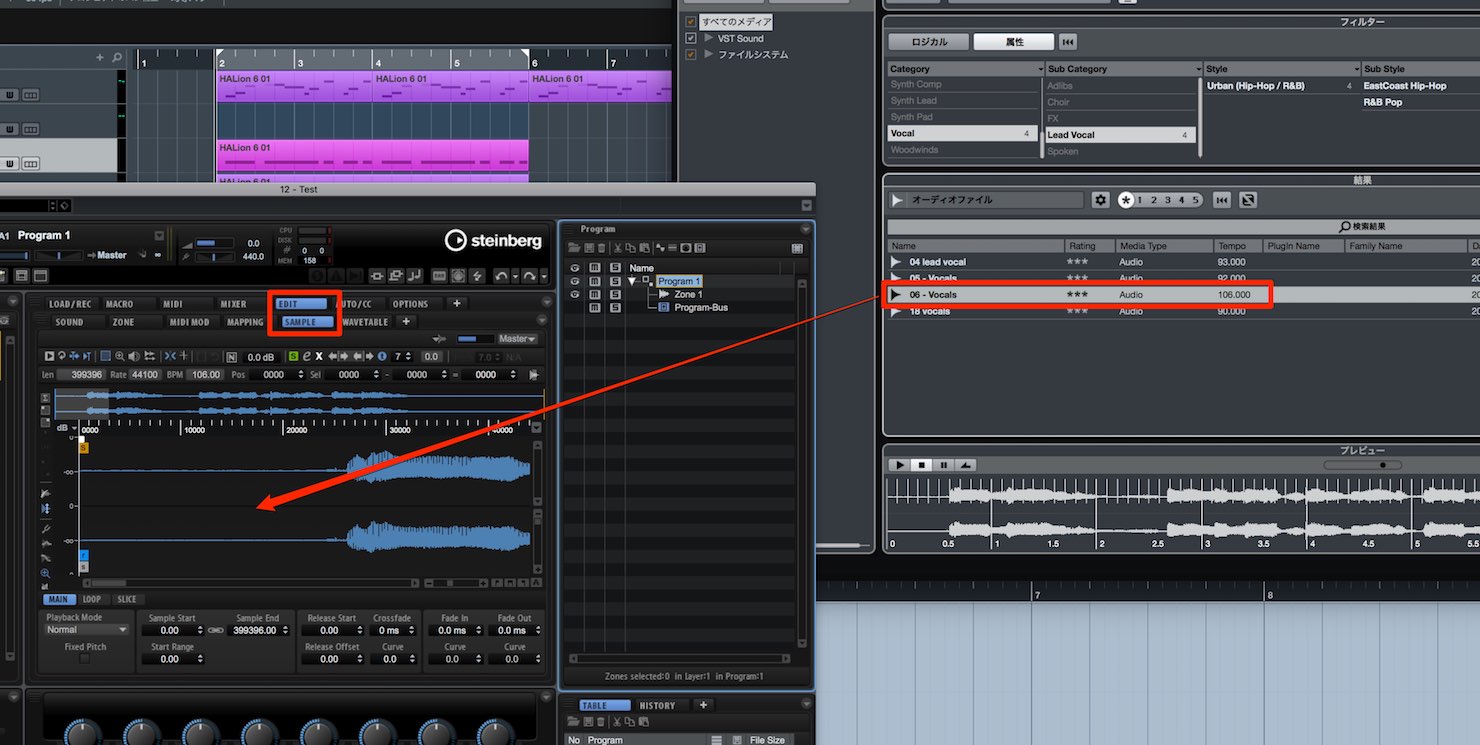Image resolution: width=1480 pixels, height=745 pixels.
Task: Toggle the ファイルシステム checkbox
Action: 690,54
